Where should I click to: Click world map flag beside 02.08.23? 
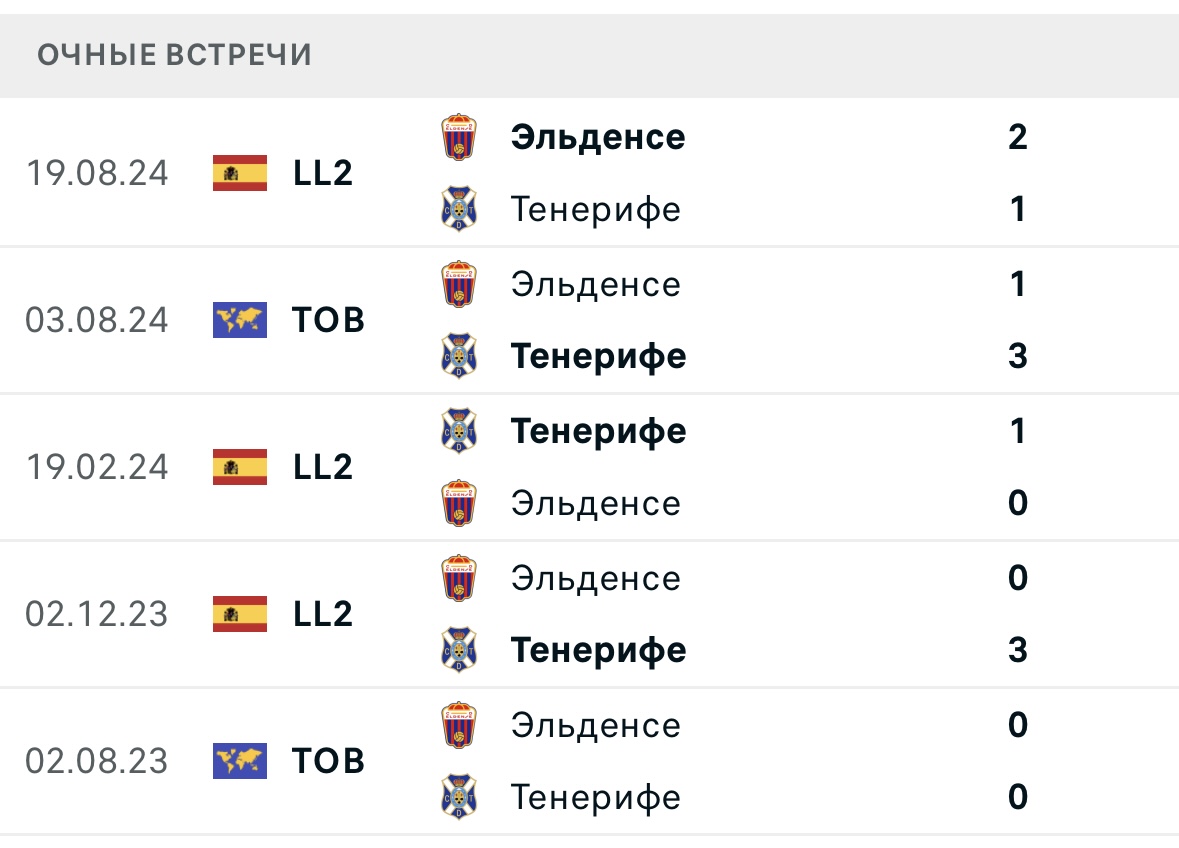240,761
